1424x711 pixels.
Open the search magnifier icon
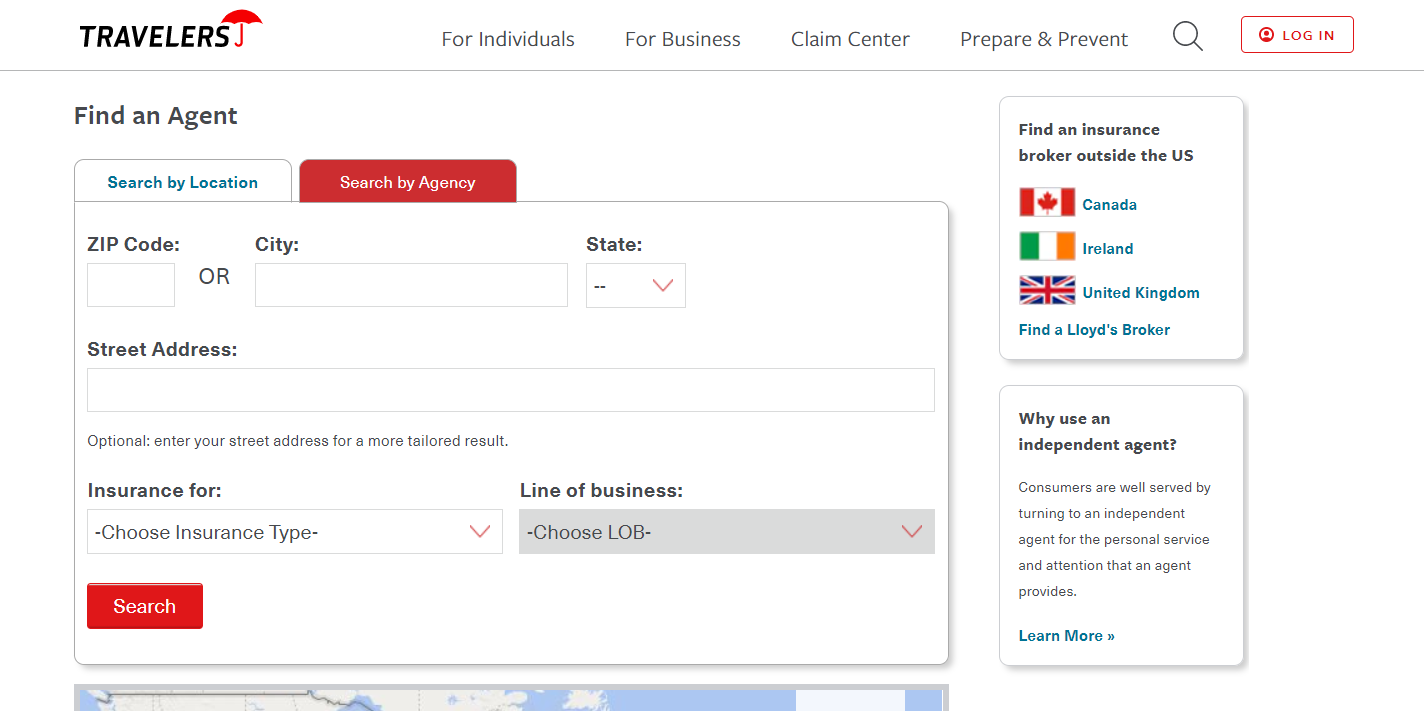[x=1187, y=37]
